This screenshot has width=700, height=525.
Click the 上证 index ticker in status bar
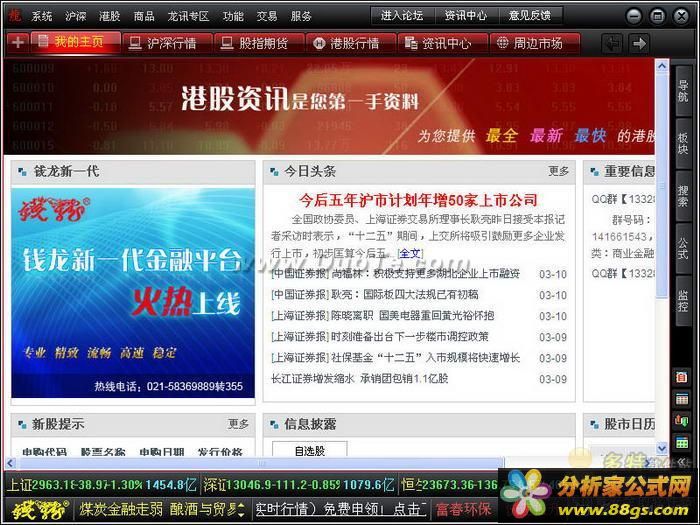pos(102,485)
